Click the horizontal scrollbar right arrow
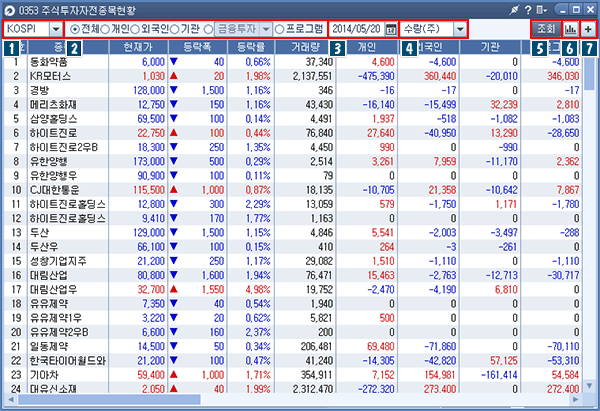The image size is (600, 411). click(x=576, y=400)
